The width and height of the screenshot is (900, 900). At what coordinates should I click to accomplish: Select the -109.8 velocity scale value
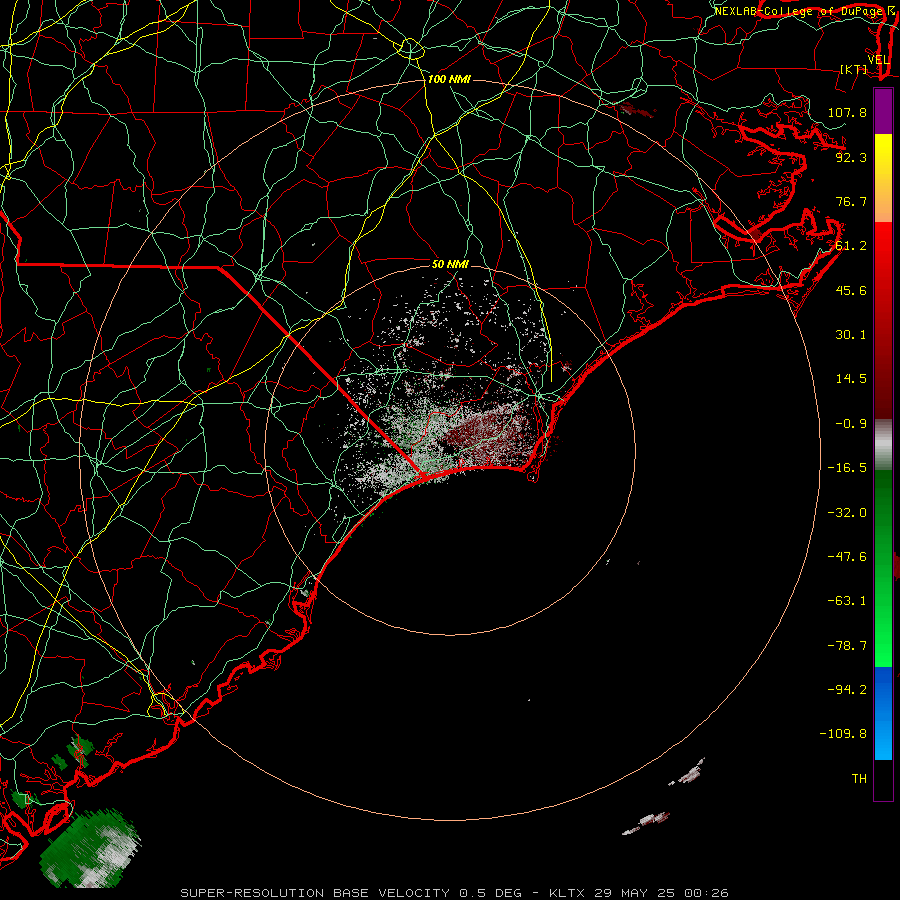click(x=843, y=734)
